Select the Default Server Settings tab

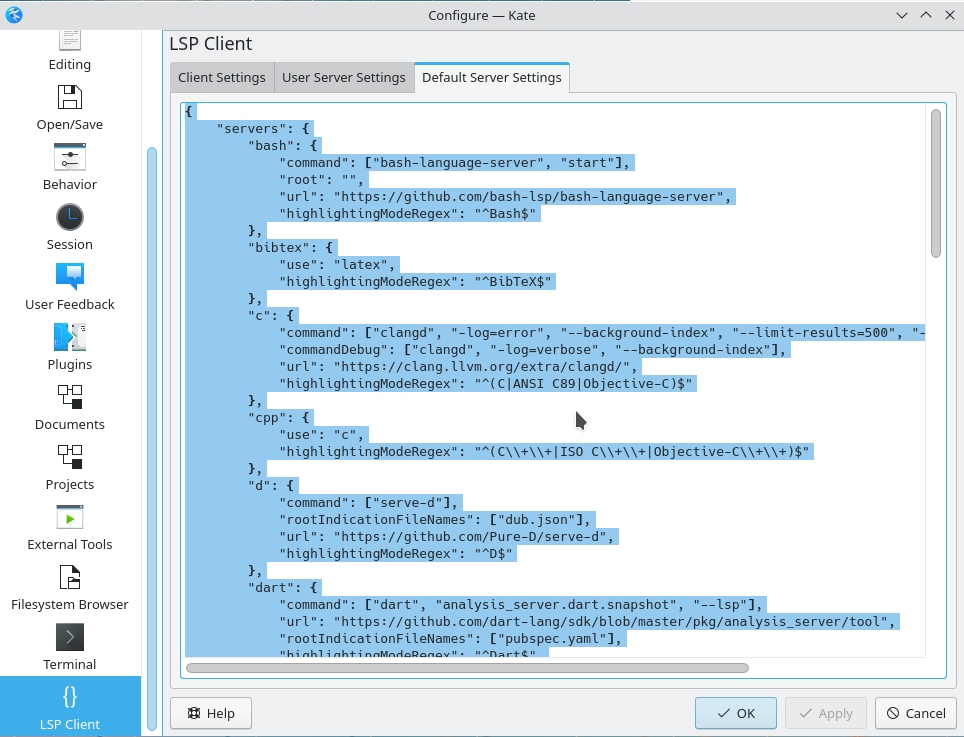(x=492, y=77)
